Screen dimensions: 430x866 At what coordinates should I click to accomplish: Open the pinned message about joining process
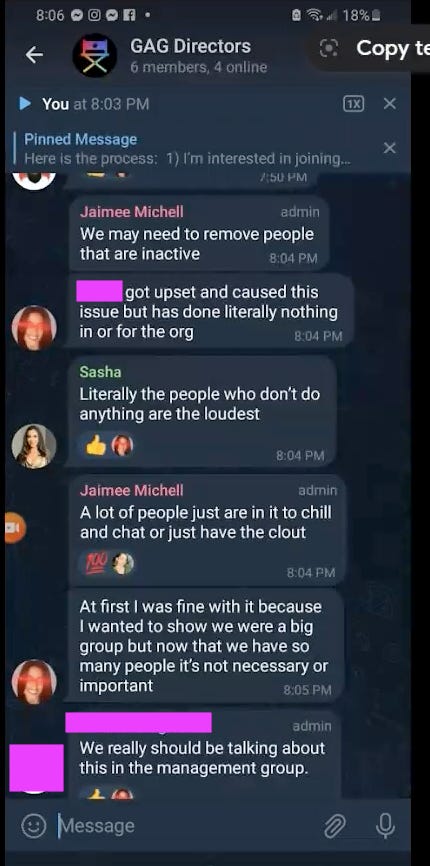tap(187, 149)
